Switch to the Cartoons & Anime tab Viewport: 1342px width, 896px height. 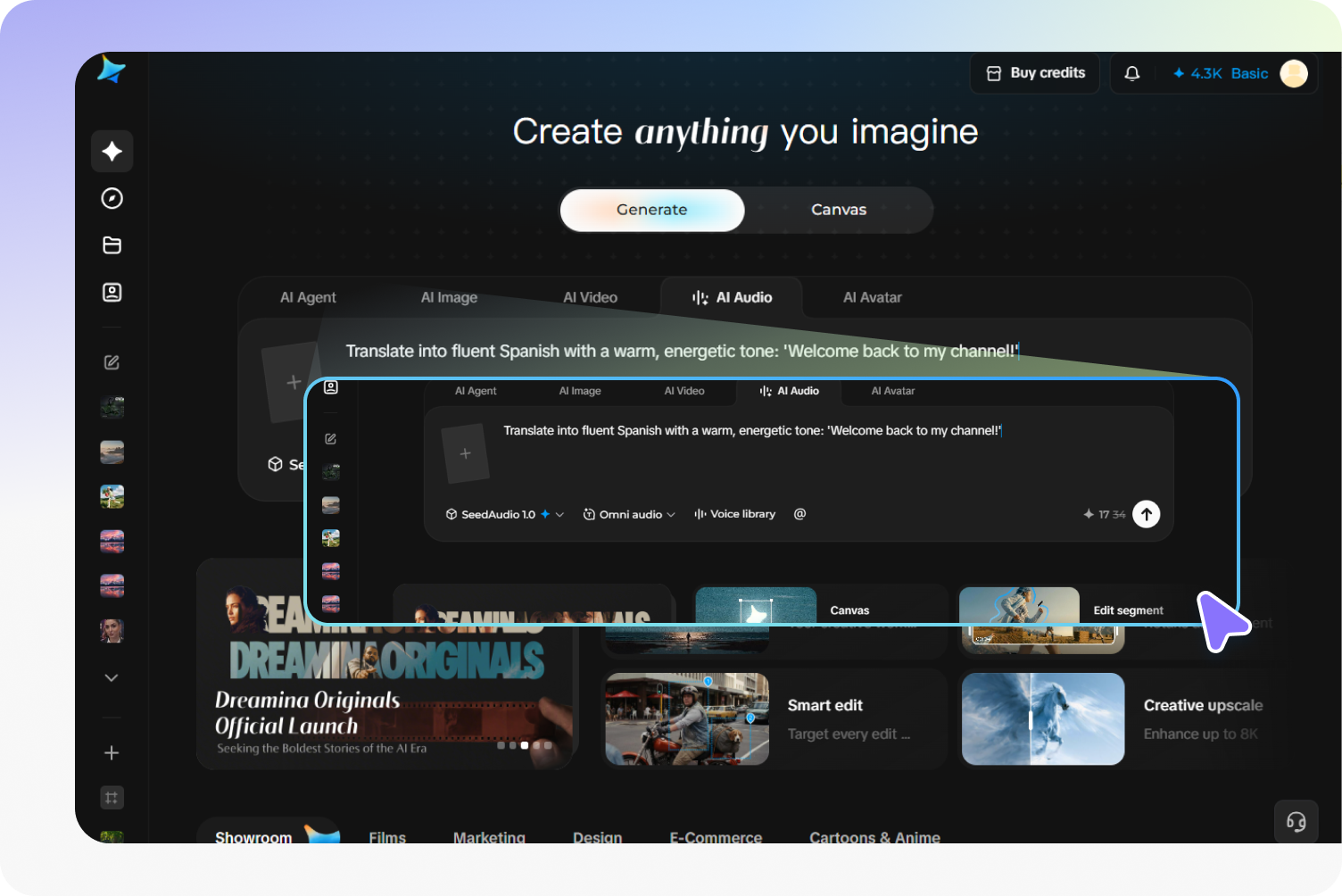[x=874, y=837]
